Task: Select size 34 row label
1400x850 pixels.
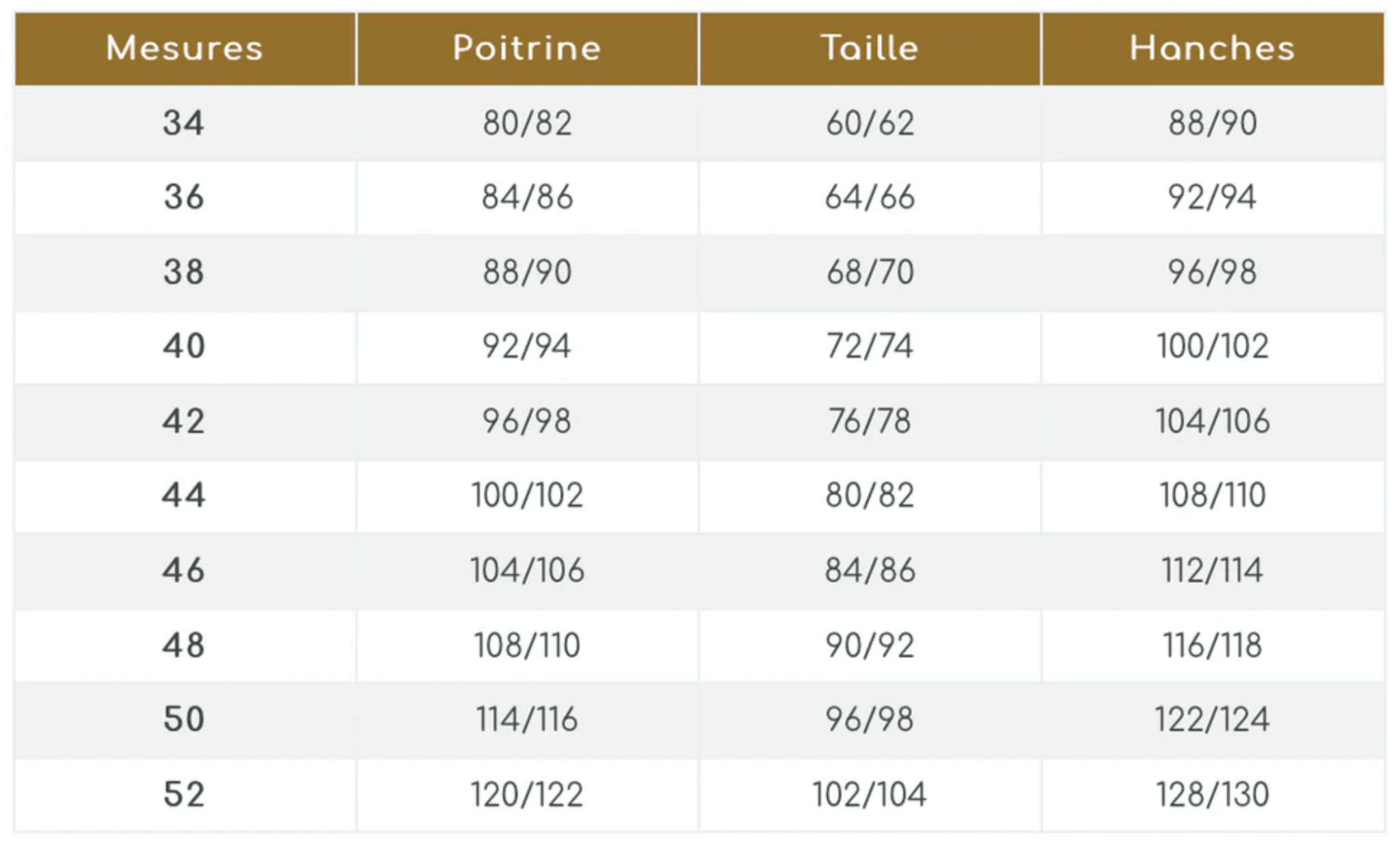Action: click(x=184, y=124)
